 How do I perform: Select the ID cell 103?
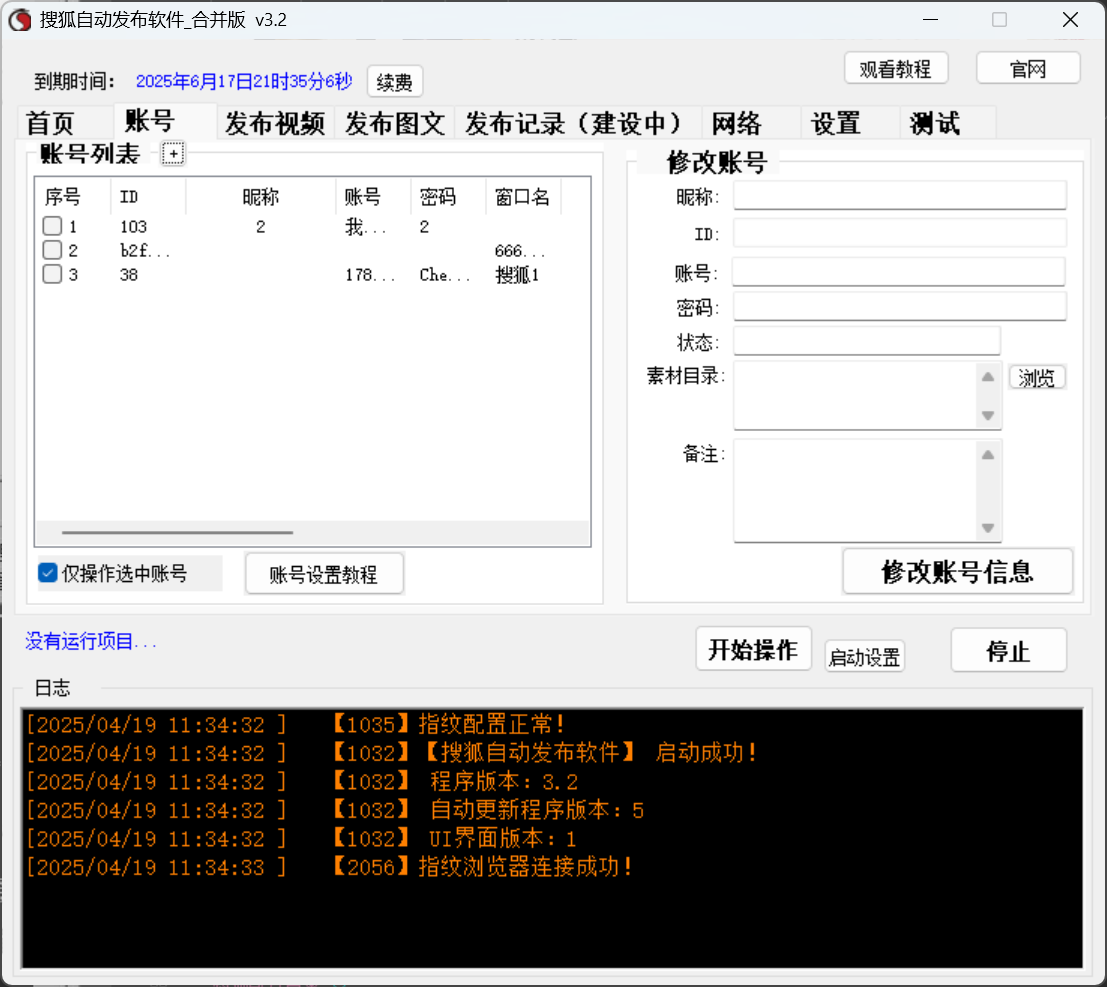coord(133,227)
